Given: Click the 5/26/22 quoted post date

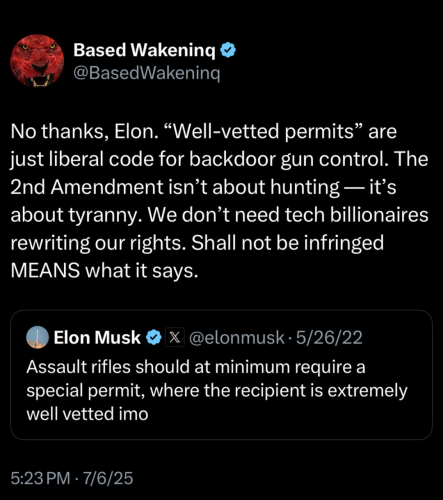Looking at the screenshot, I should click(329, 338).
